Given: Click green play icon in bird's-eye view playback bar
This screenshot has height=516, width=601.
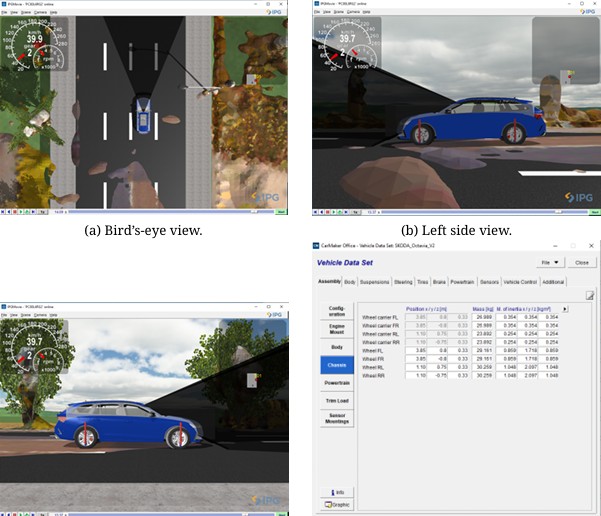Looking at the screenshot, I should (21, 212).
